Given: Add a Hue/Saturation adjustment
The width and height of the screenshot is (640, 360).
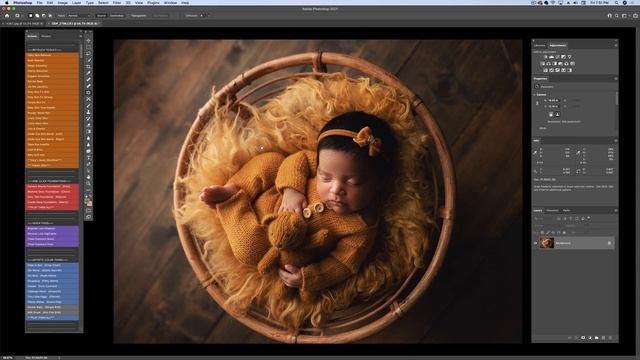Looking at the screenshot, I should (542, 64).
